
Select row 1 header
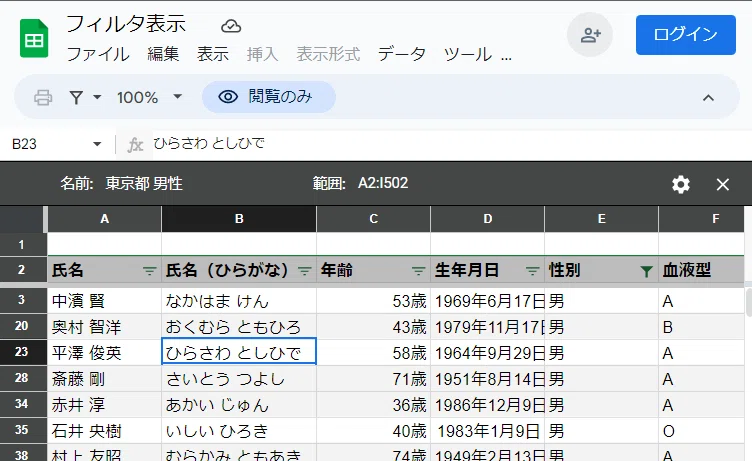22,245
